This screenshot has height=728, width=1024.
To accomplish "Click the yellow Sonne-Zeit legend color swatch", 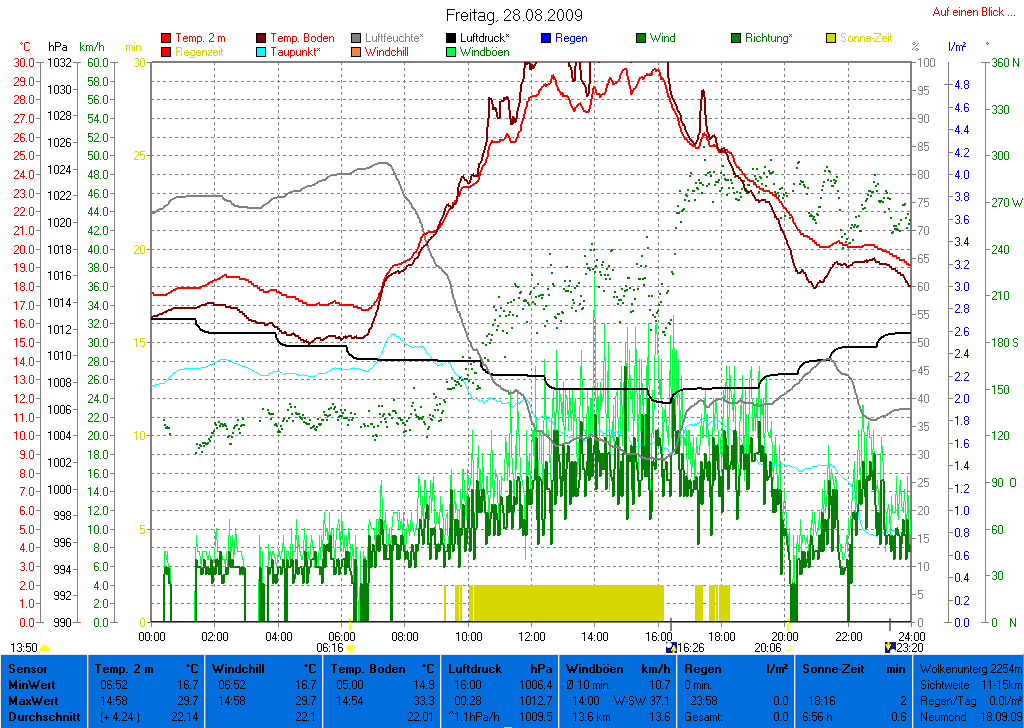I will [831, 38].
